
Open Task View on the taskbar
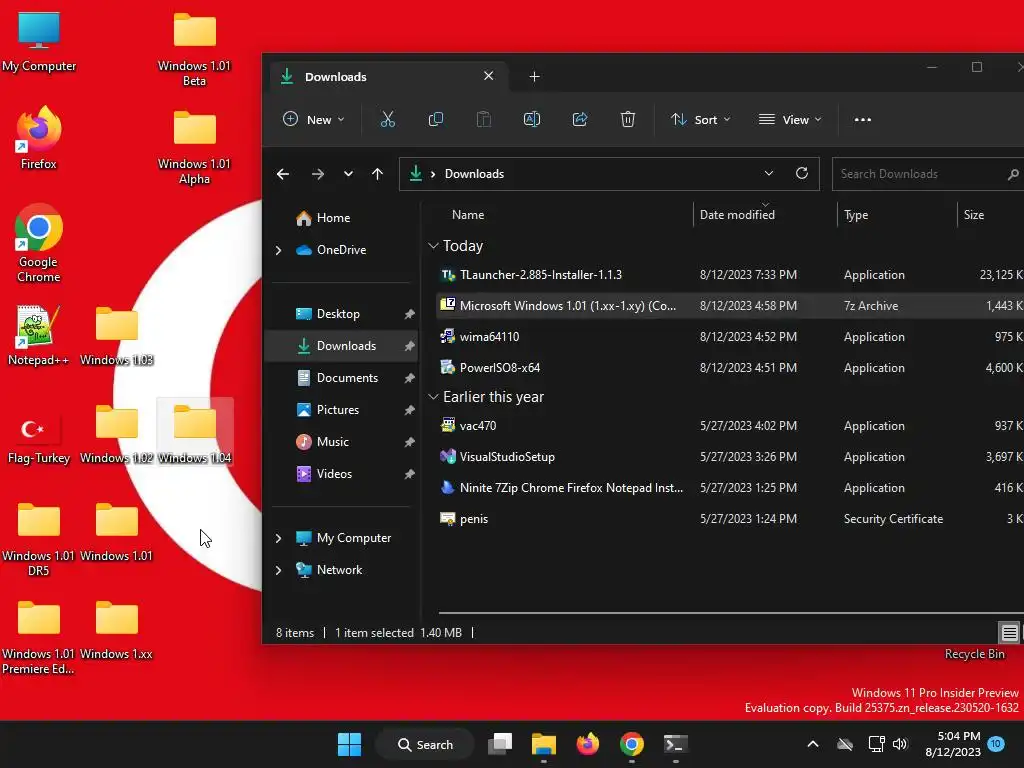click(x=500, y=744)
